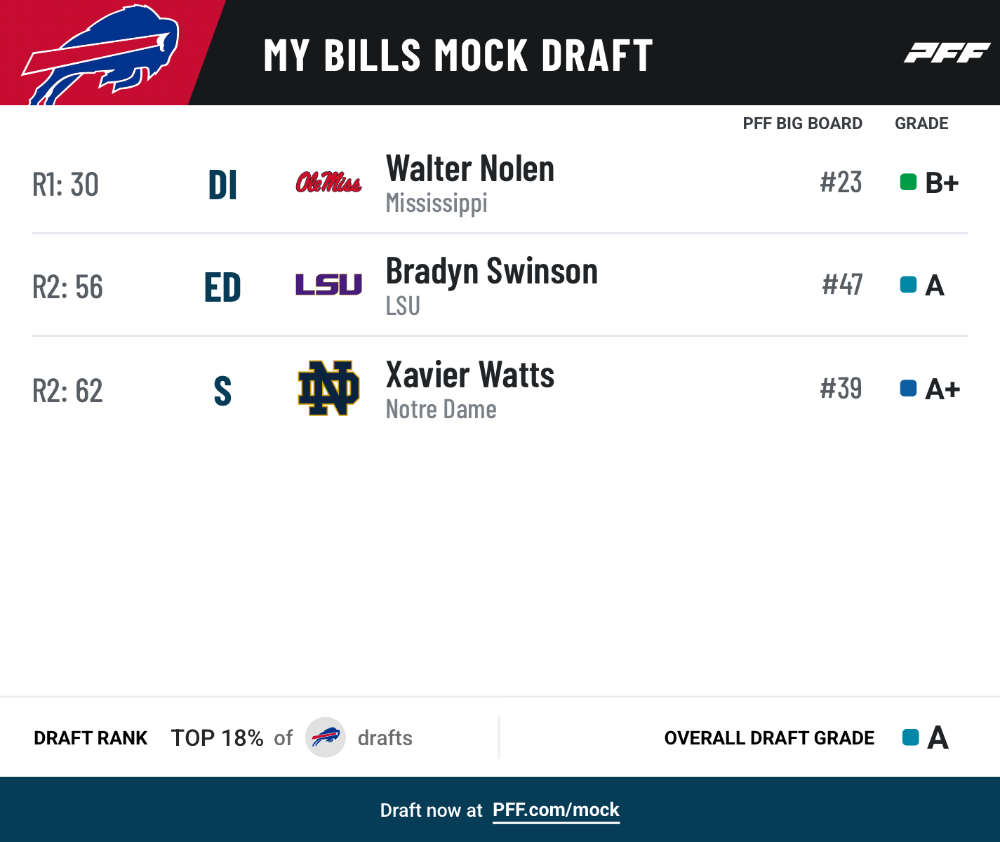Click the TOP 18% draft rank text
The width and height of the screenshot is (1000, 842).
click(217, 738)
